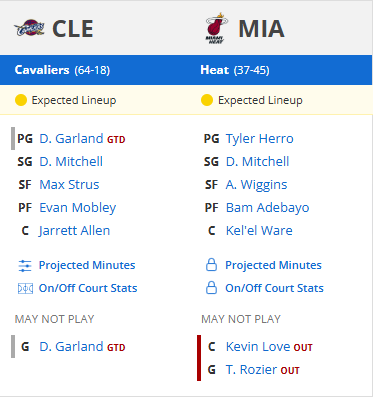Open Evan Mobley player page
373x397 pixels.
[78, 208]
